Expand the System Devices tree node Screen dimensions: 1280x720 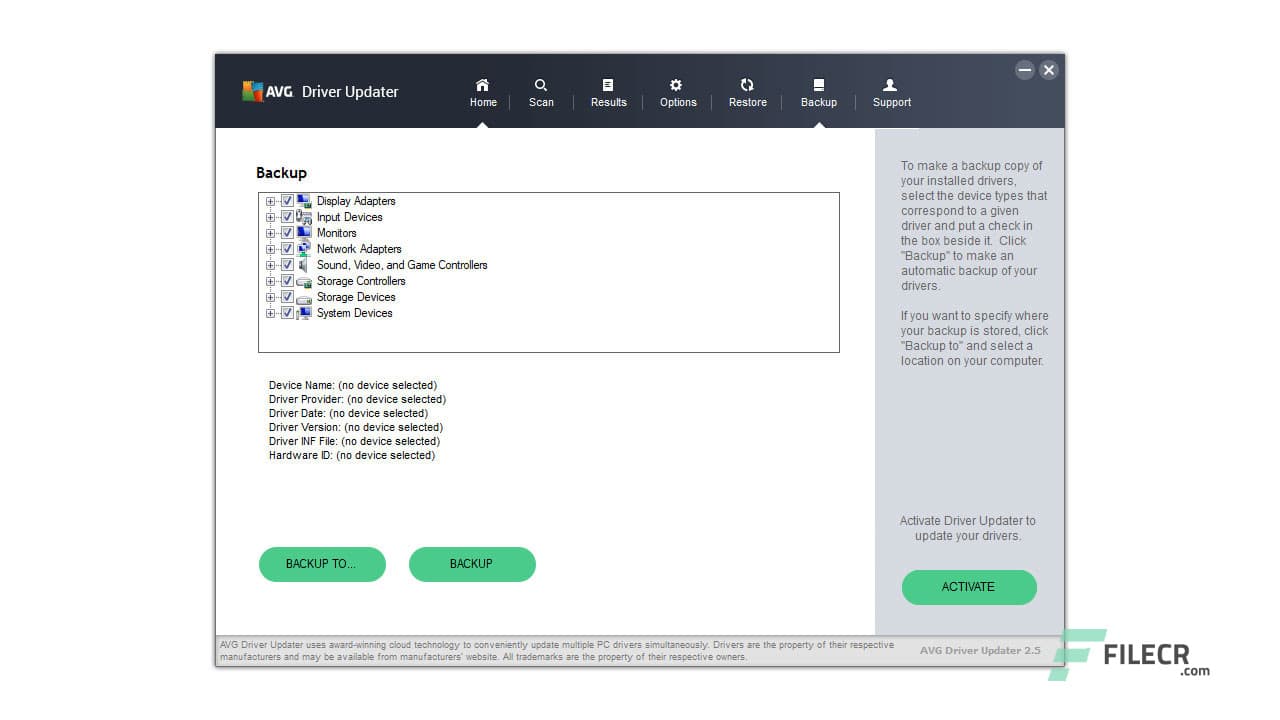pos(270,313)
